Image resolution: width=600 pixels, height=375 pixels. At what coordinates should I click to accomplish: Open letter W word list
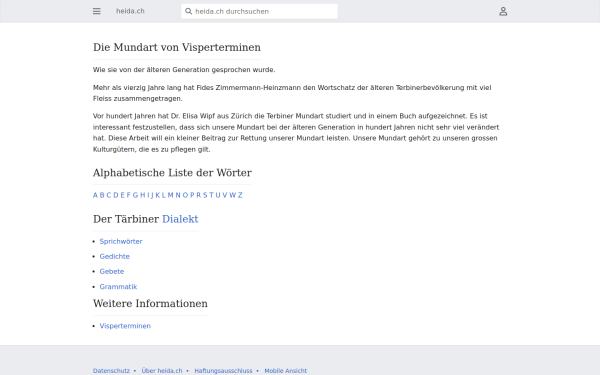click(x=233, y=195)
